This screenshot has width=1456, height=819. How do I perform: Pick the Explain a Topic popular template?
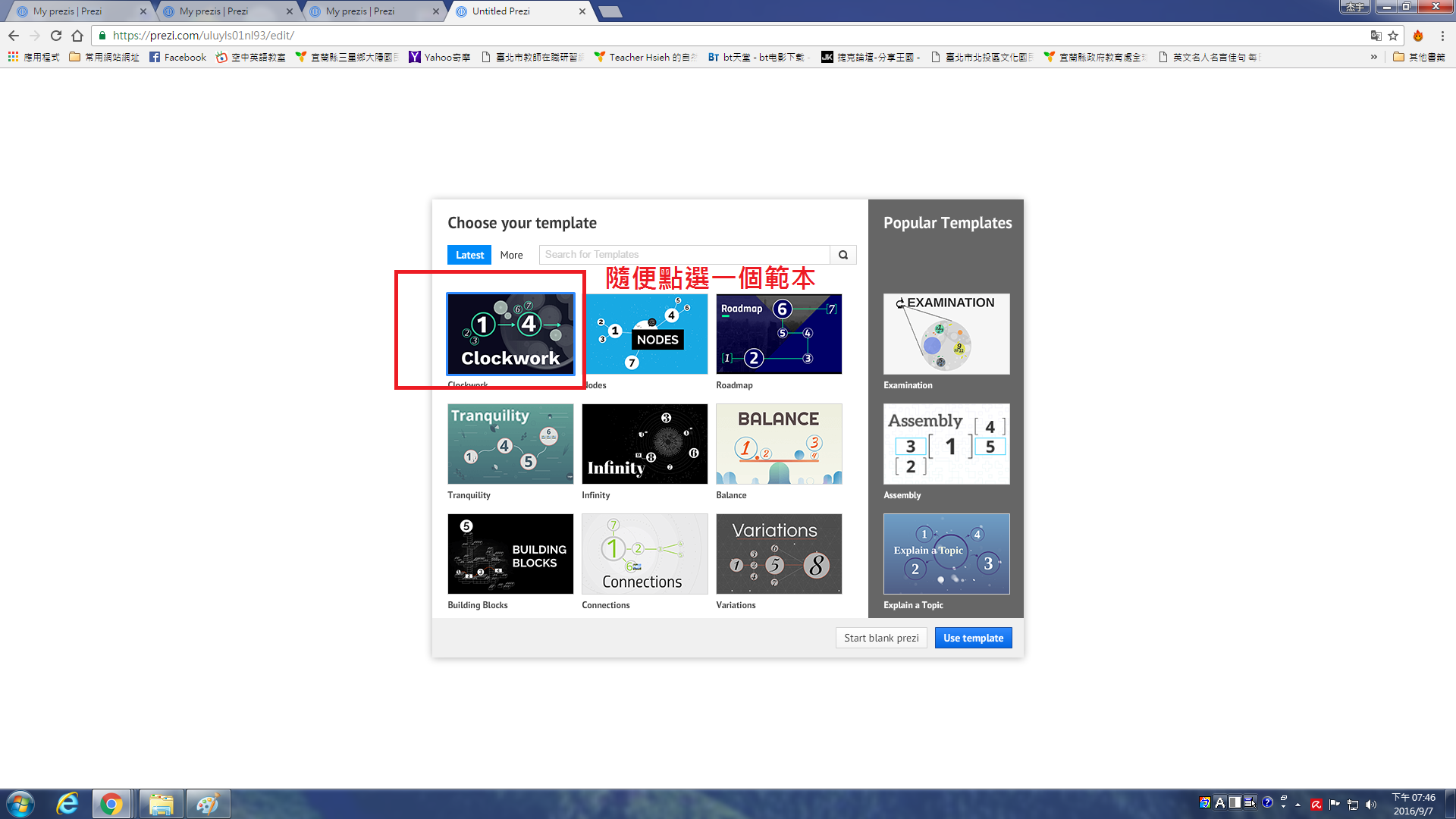[x=946, y=554]
